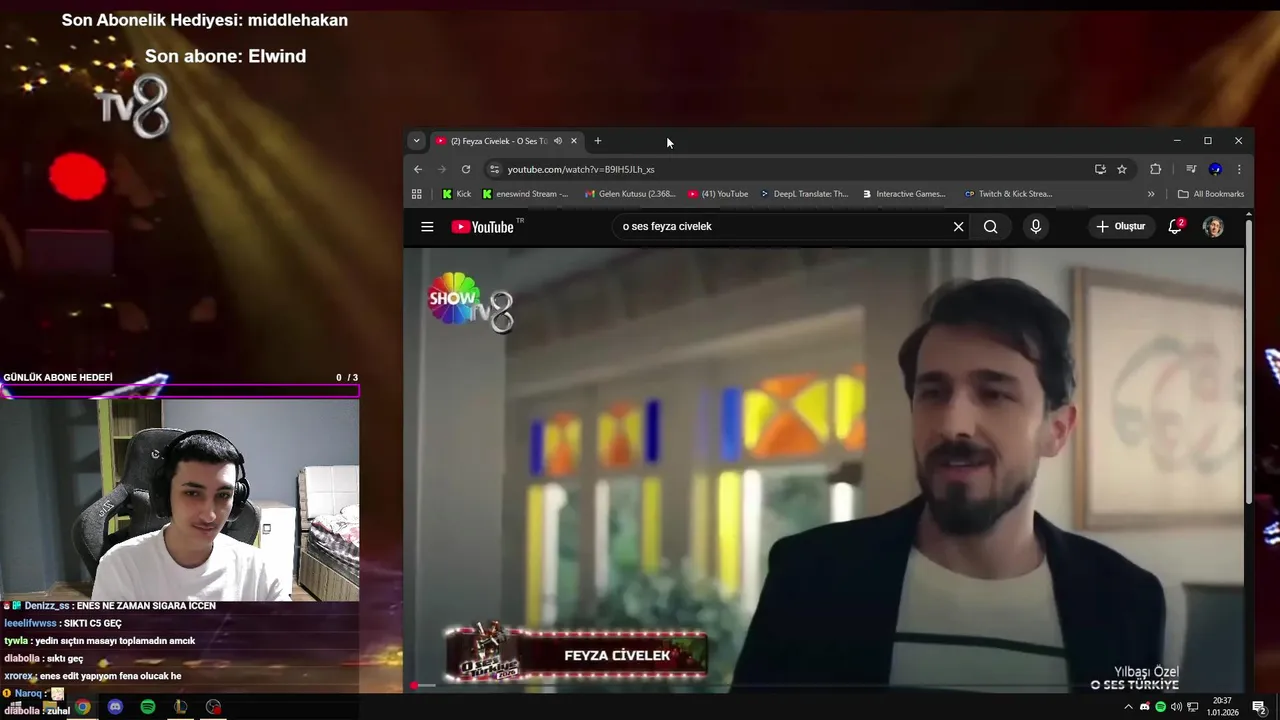Open the All Bookmarks folder
This screenshot has width=1280, height=720.
click(1211, 194)
